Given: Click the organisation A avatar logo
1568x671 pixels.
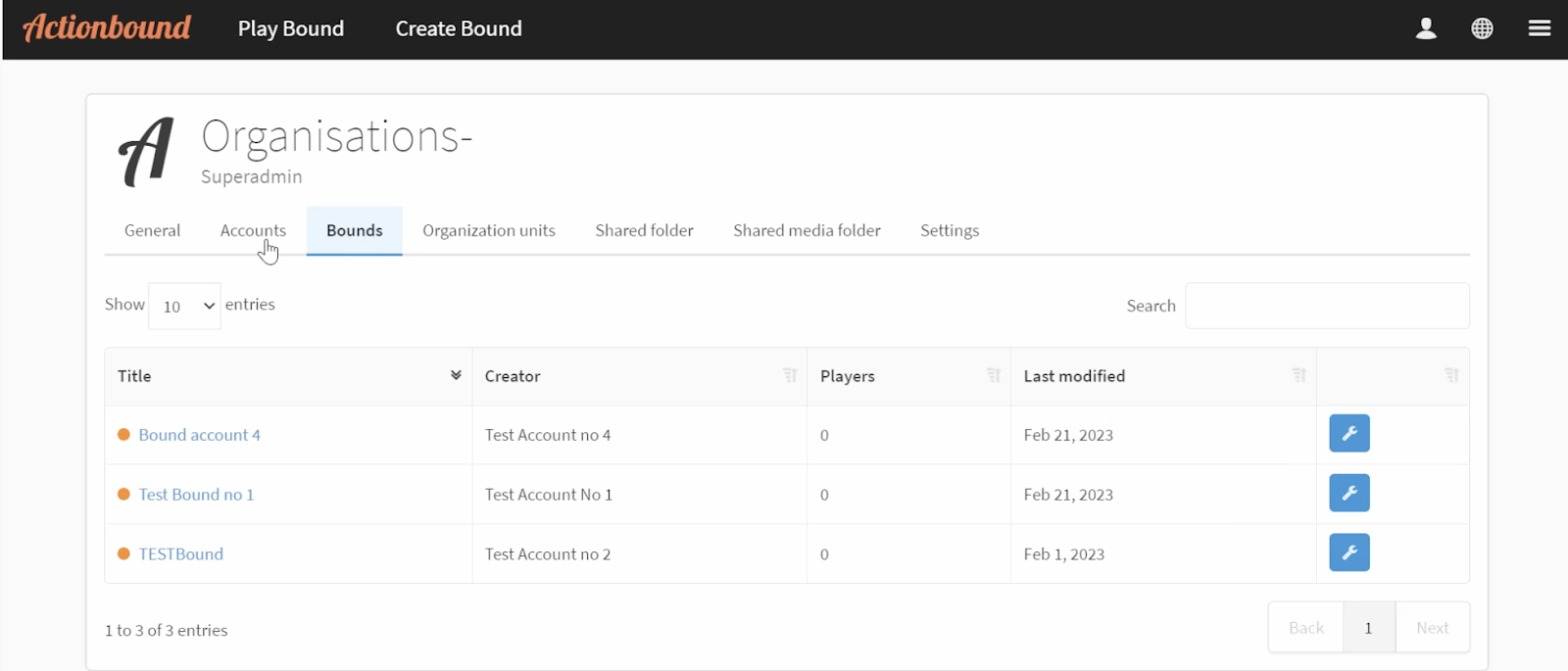Looking at the screenshot, I should coord(147,152).
